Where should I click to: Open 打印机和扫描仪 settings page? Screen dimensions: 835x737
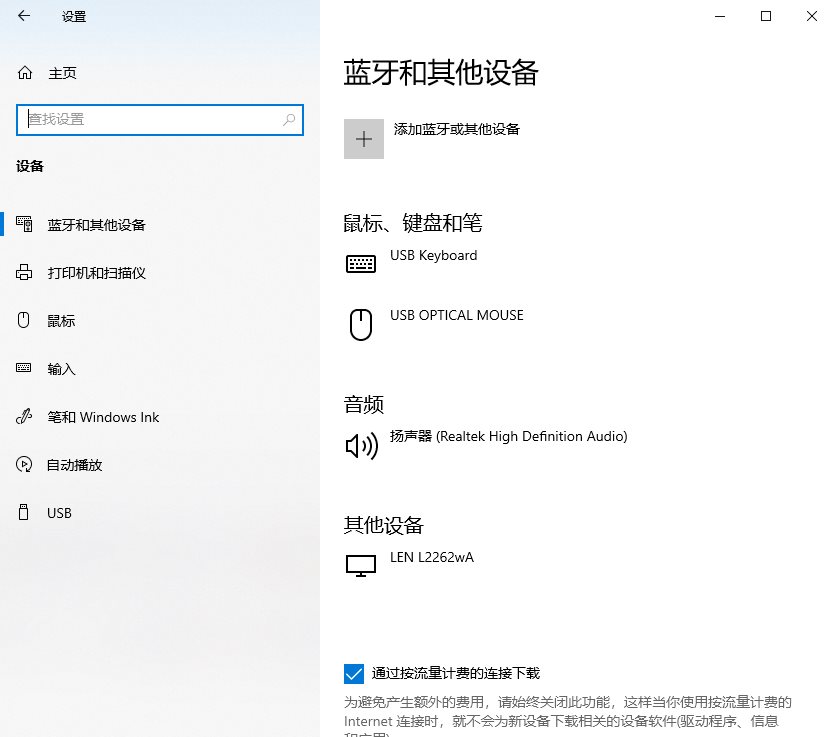pos(160,273)
